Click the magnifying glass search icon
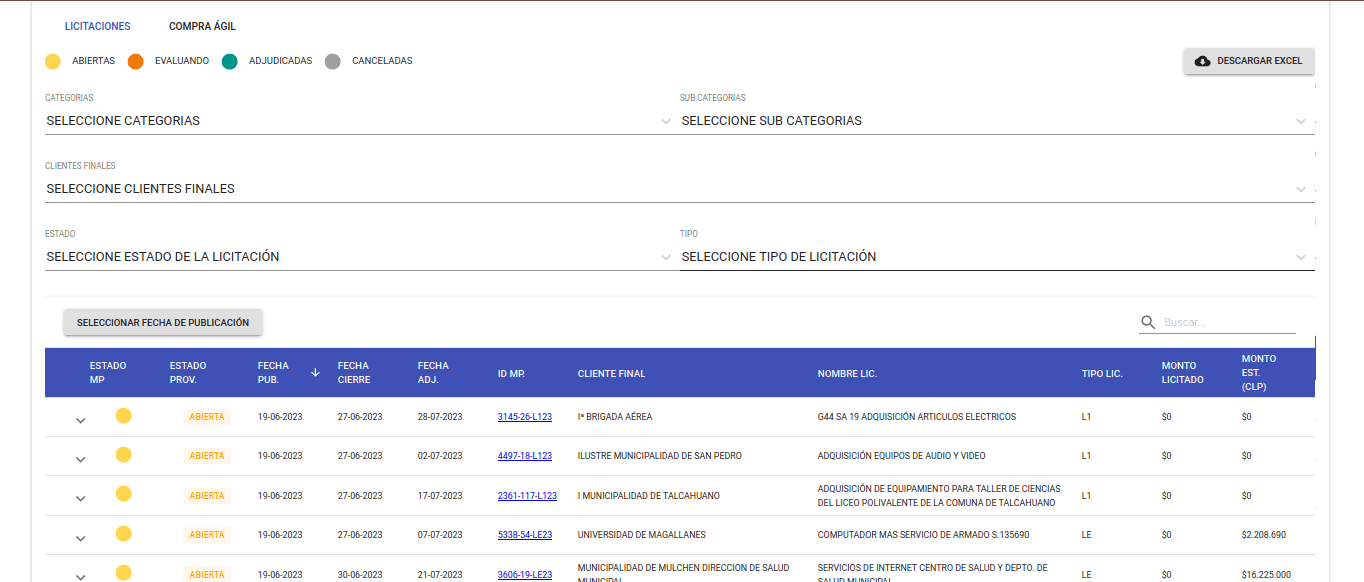1364x582 pixels. tap(1147, 323)
